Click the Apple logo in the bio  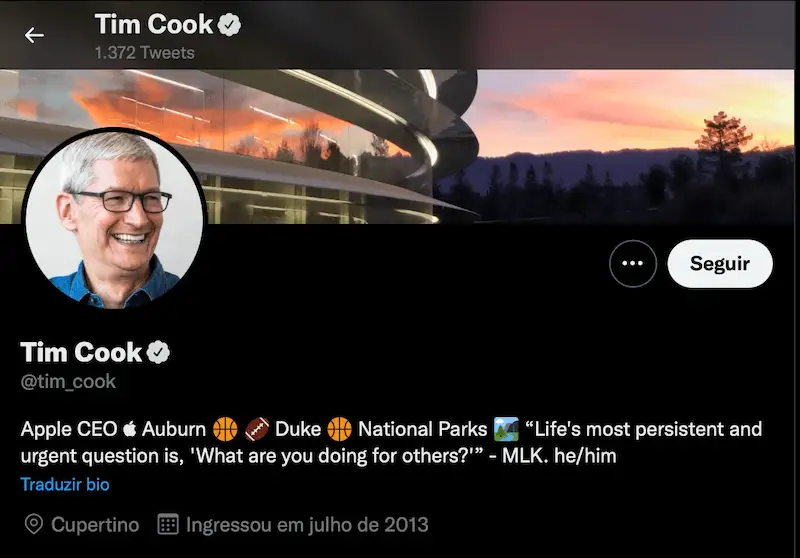pos(129,430)
